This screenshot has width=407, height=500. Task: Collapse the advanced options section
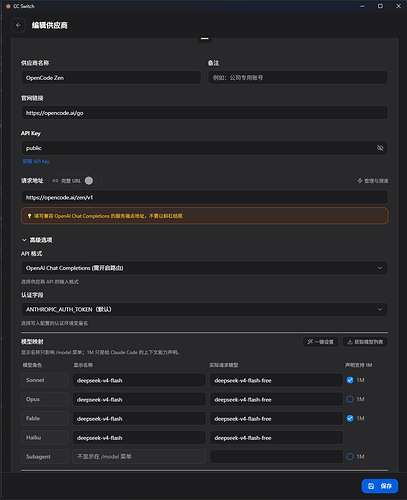37,240
